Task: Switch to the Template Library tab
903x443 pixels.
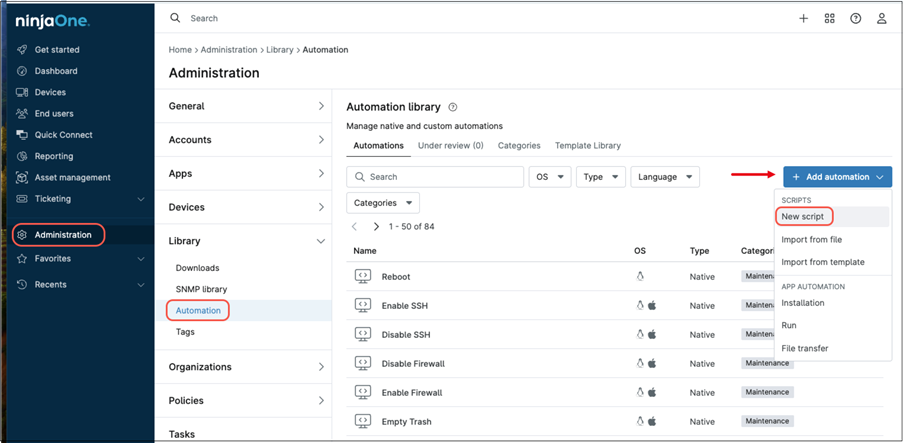Action: (587, 146)
